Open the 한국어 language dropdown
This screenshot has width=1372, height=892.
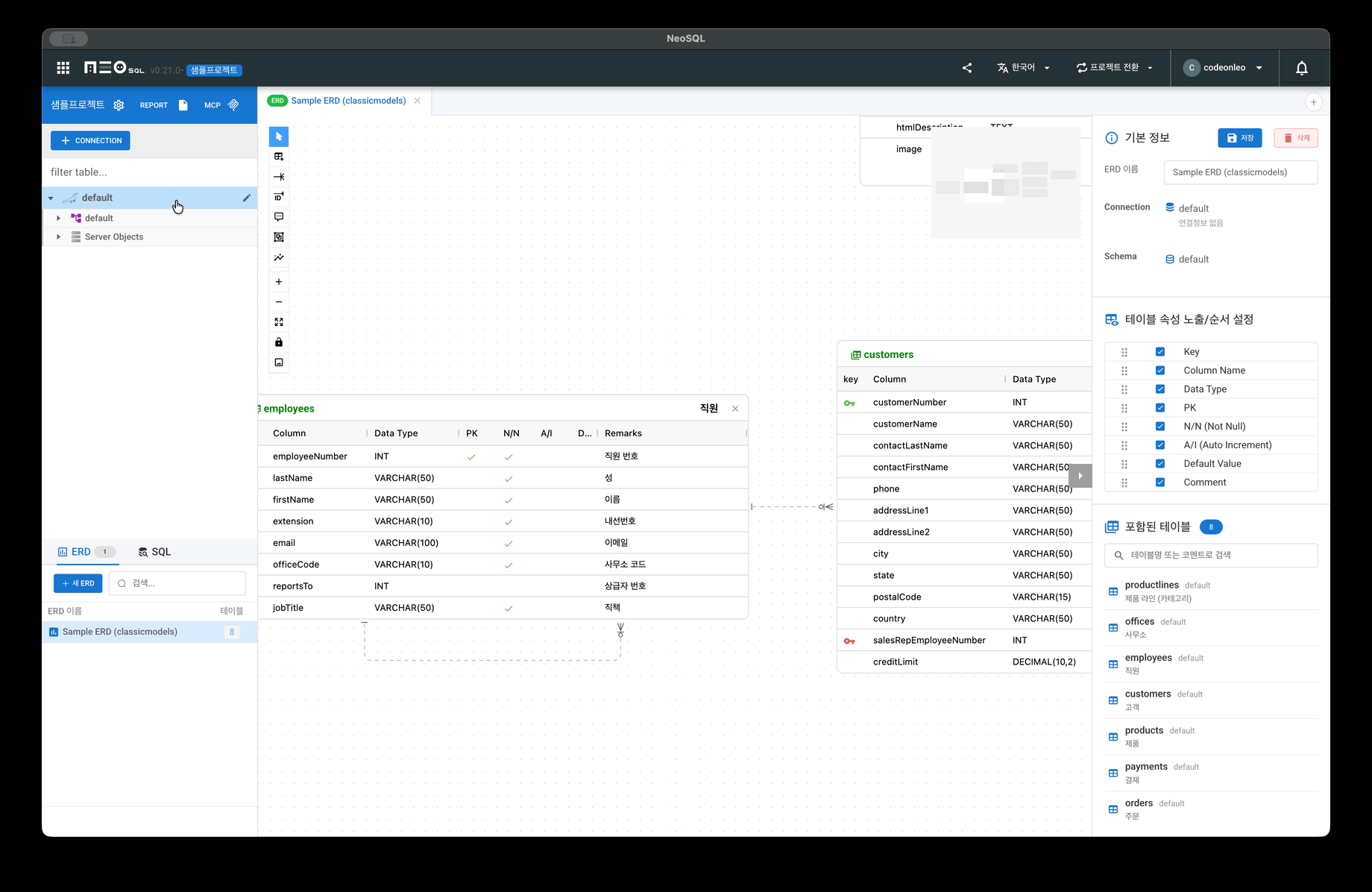tap(1023, 68)
